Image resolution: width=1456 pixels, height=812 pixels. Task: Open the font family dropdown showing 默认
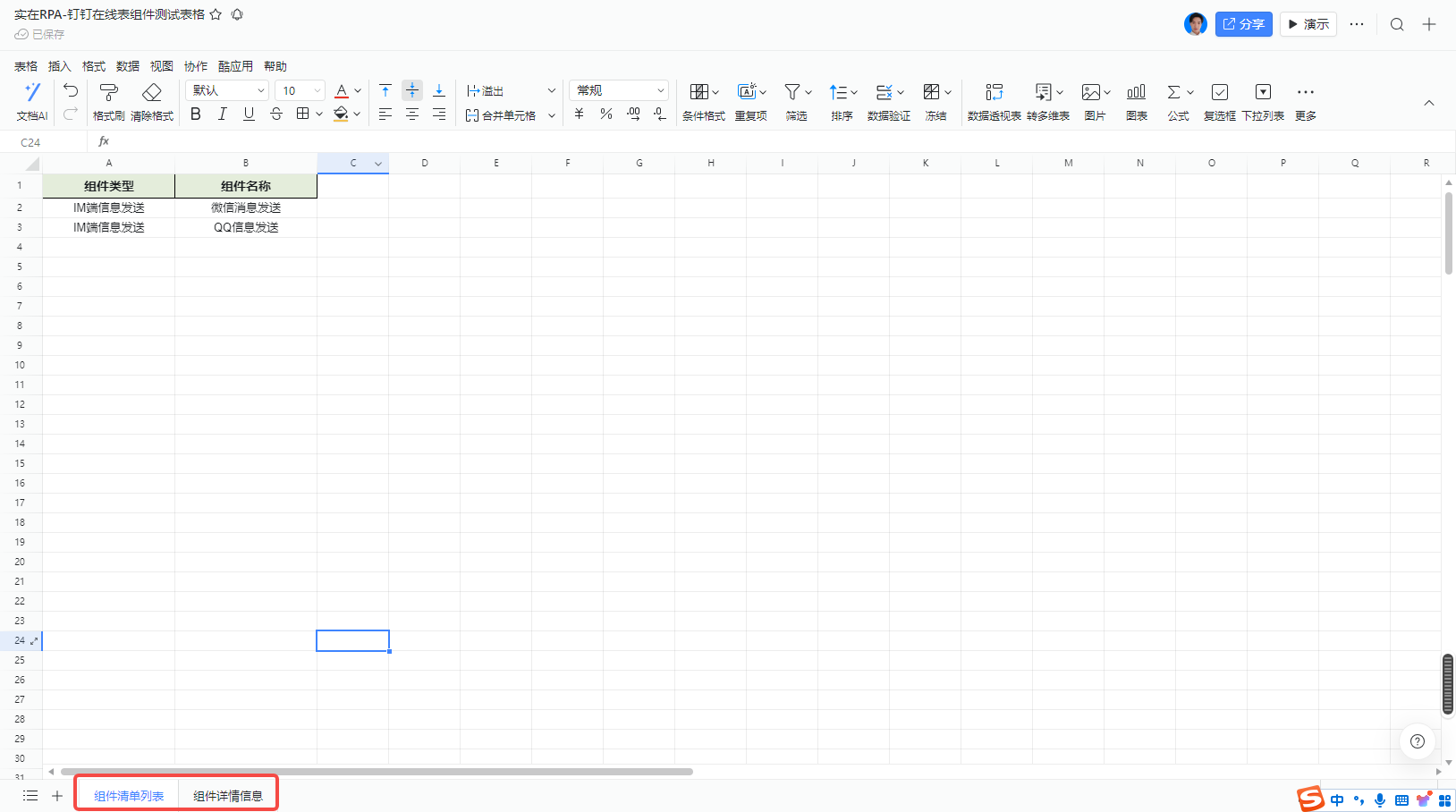[227, 90]
